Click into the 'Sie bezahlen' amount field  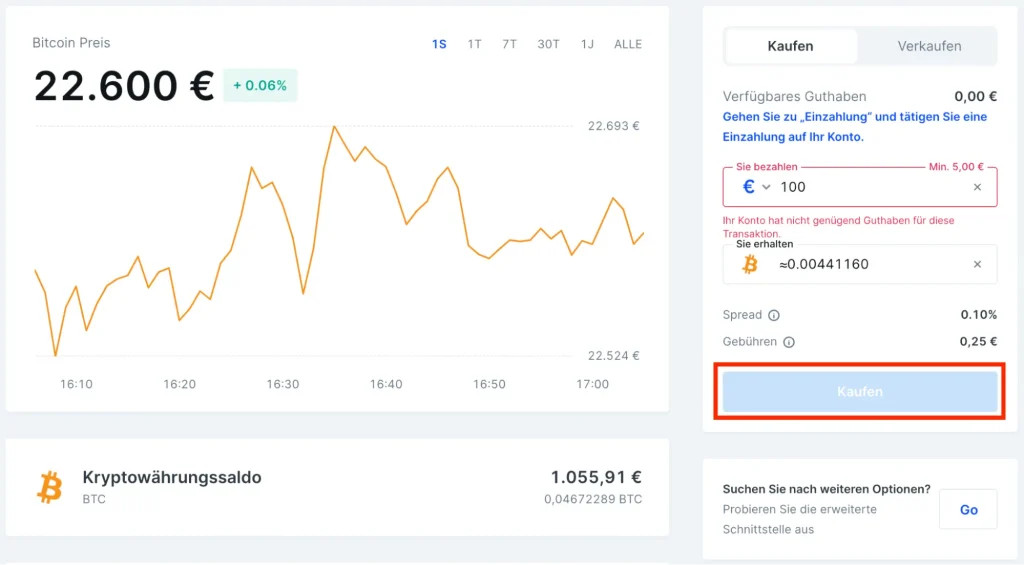[870, 187]
